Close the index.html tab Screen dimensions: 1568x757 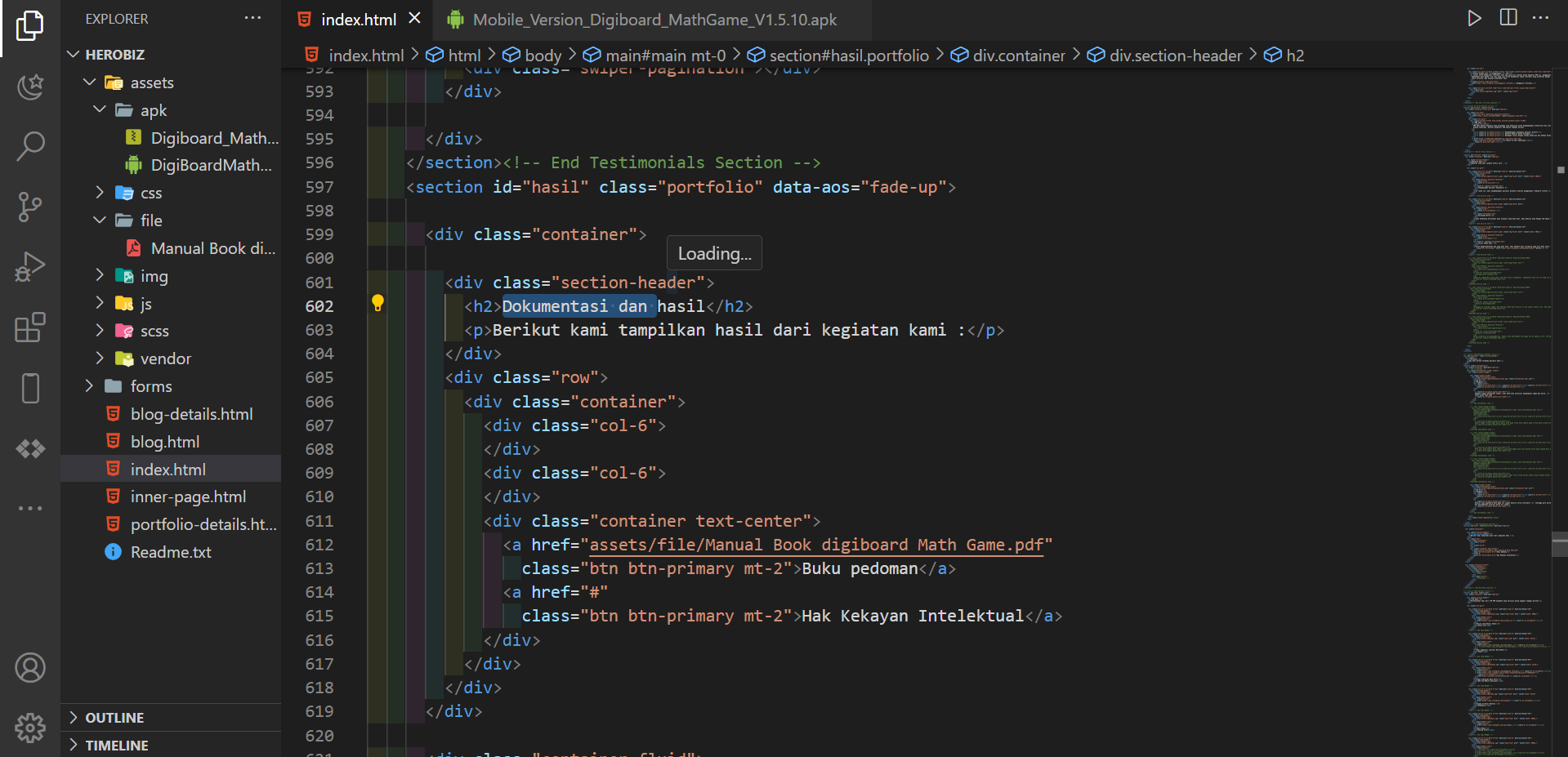click(x=415, y=18)
